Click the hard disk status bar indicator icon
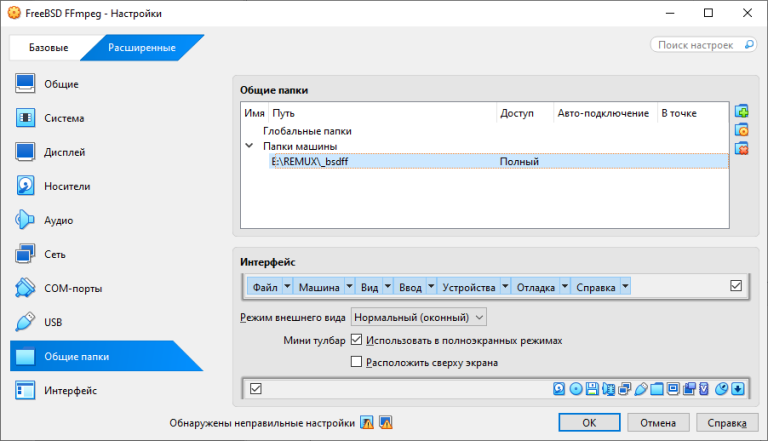Screen dimensions: 768x441 (x=559, y=389)
